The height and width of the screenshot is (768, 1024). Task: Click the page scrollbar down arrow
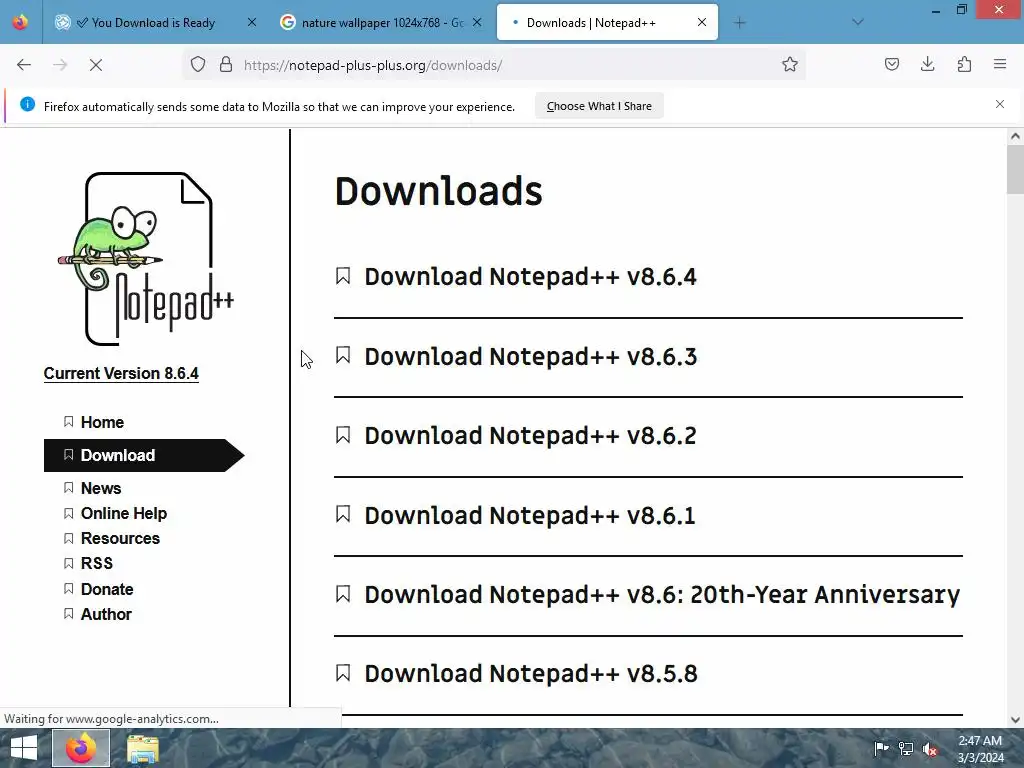coord(1015,720)
